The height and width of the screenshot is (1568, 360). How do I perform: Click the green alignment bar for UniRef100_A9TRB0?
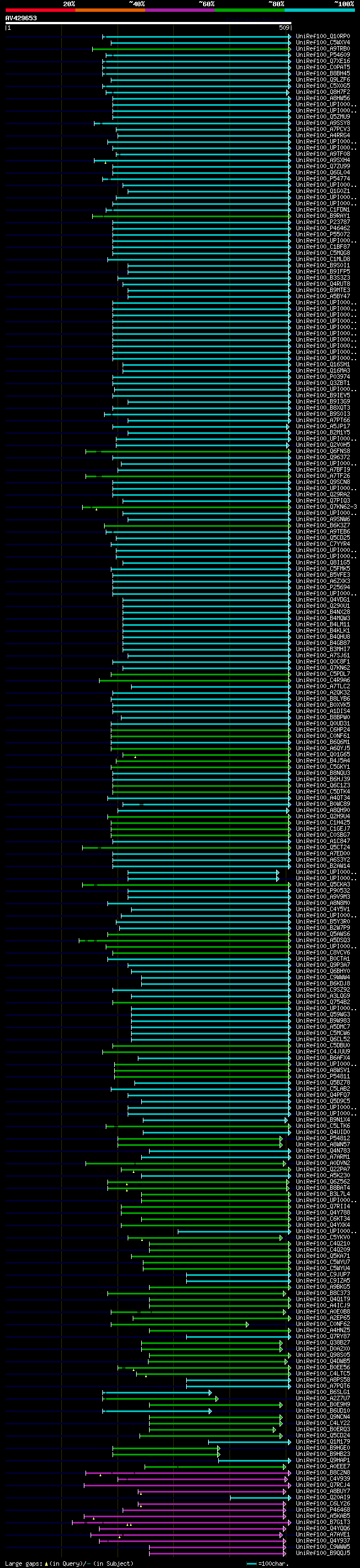192,49
